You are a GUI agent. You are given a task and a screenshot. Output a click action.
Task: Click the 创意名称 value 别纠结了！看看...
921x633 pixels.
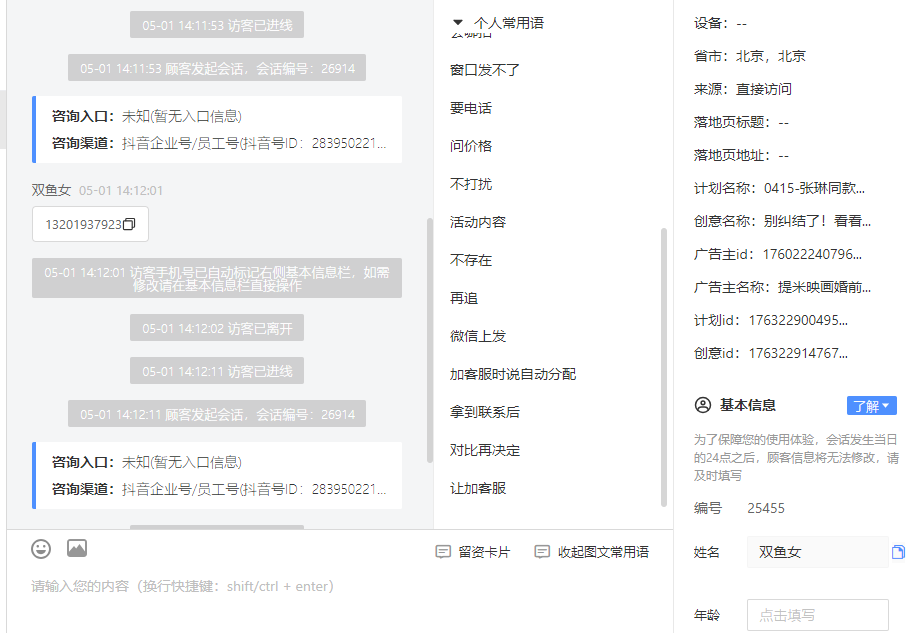[817, 221]
